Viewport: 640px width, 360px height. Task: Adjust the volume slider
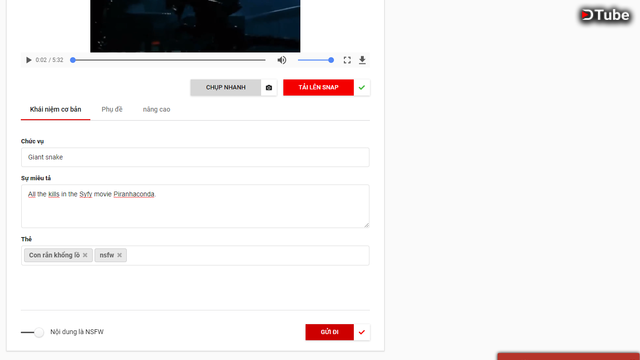point(316,60)
